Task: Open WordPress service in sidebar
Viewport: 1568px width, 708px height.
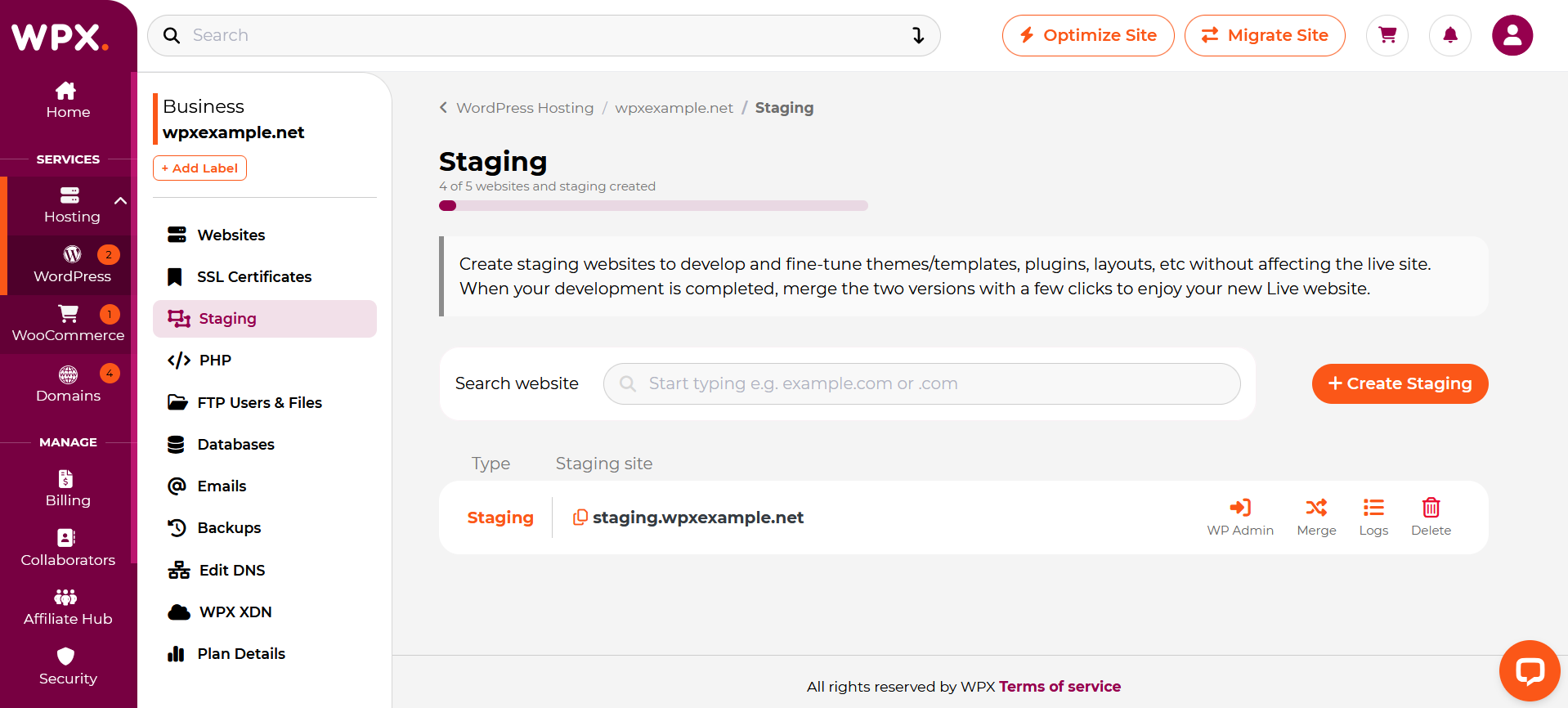Action: point(72,265)
